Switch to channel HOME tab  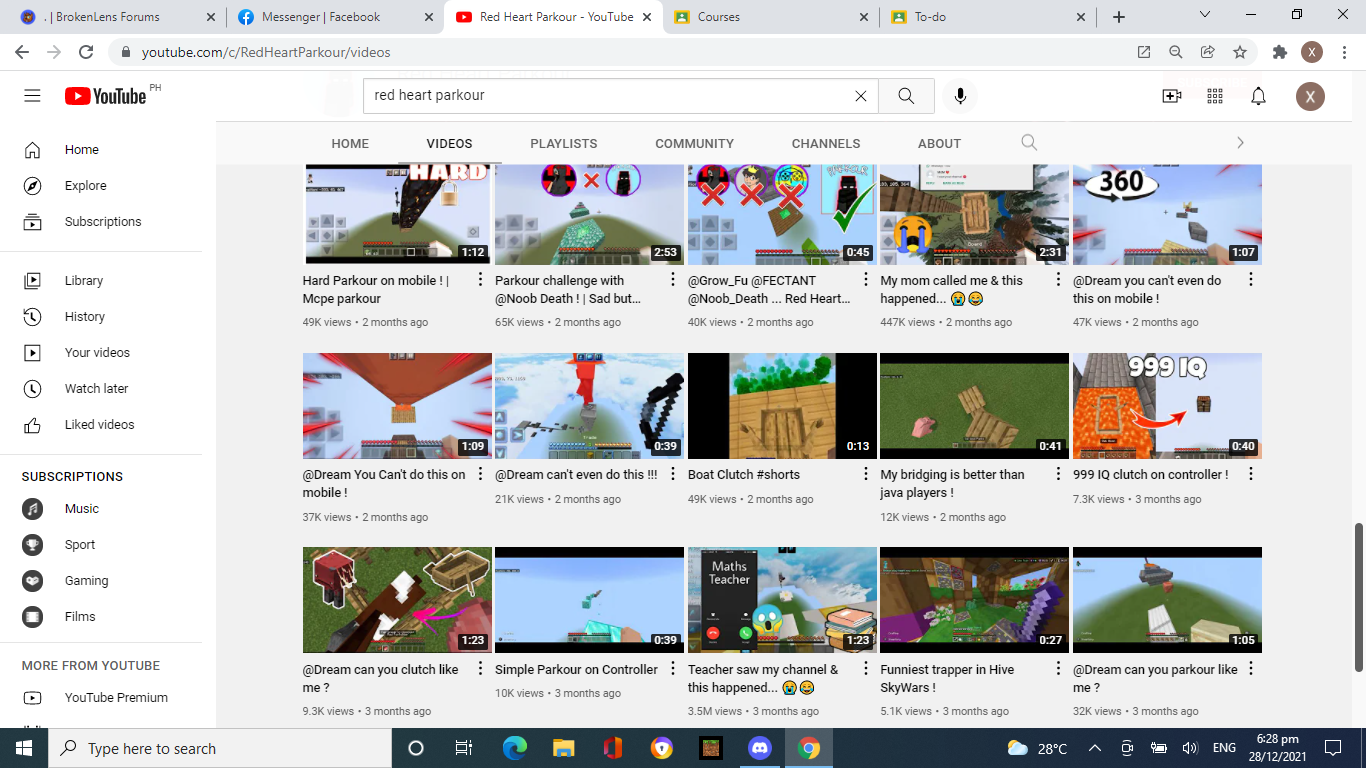350,144
